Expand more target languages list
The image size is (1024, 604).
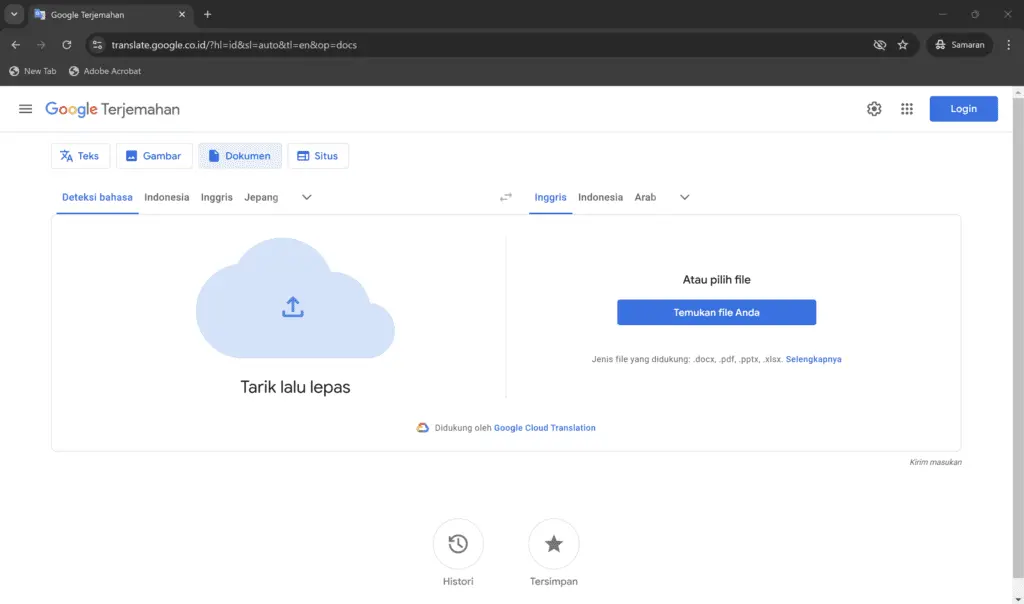684,197
